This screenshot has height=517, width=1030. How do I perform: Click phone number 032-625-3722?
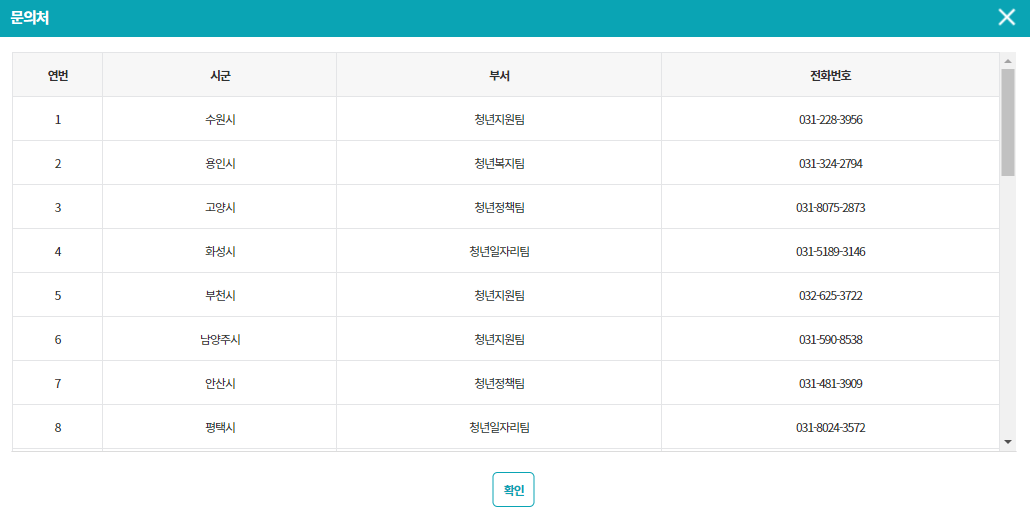click(830, 296)
